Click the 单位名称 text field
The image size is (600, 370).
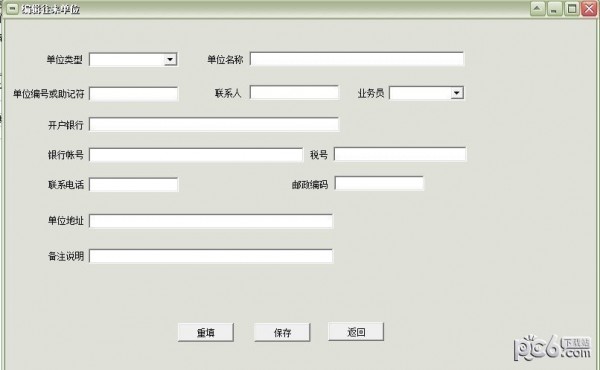click(x=357, y=59)
